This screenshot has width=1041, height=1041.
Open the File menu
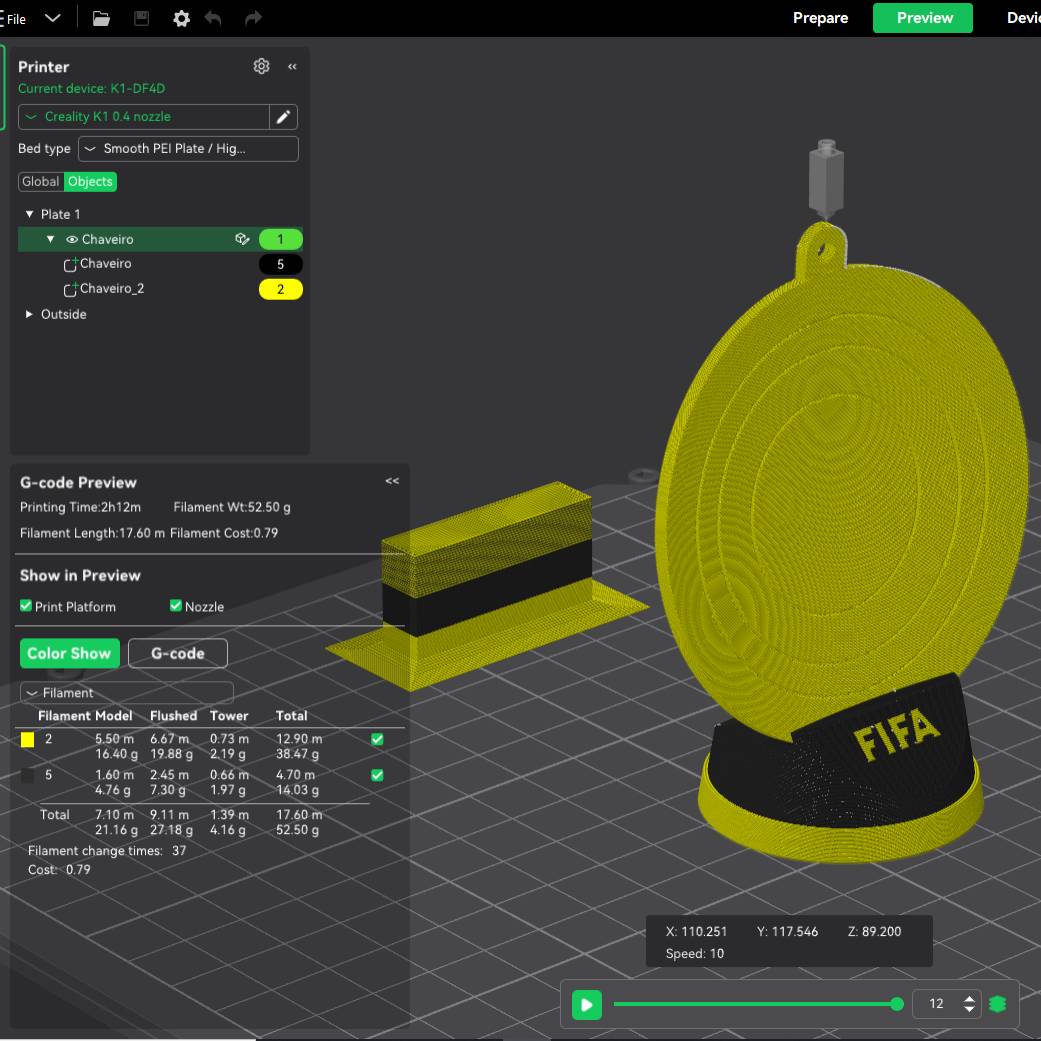tap(18, 17)
